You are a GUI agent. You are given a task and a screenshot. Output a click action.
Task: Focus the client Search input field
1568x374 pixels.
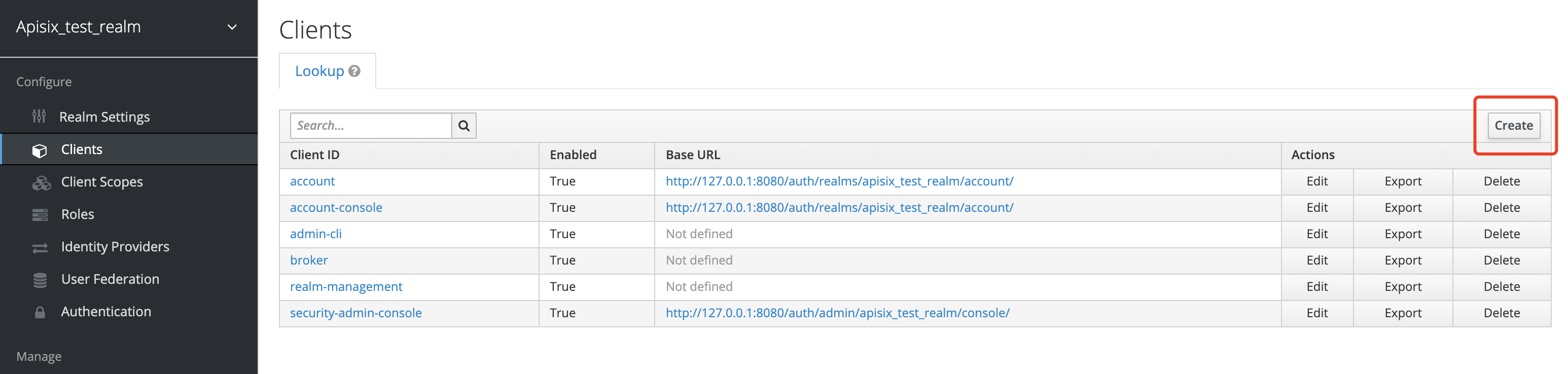click(x=371, y=126)
